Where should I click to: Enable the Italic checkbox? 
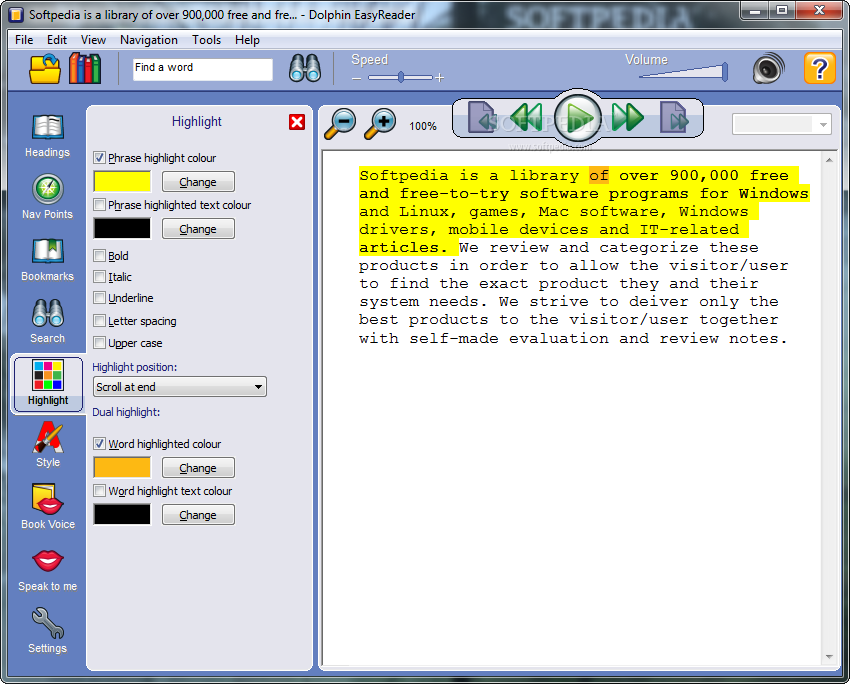99,276
